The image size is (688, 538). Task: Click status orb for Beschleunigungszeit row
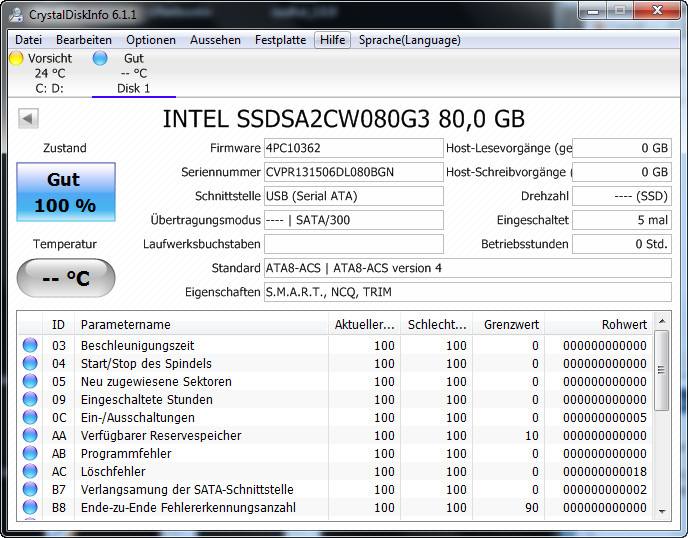tap(30, 345)
